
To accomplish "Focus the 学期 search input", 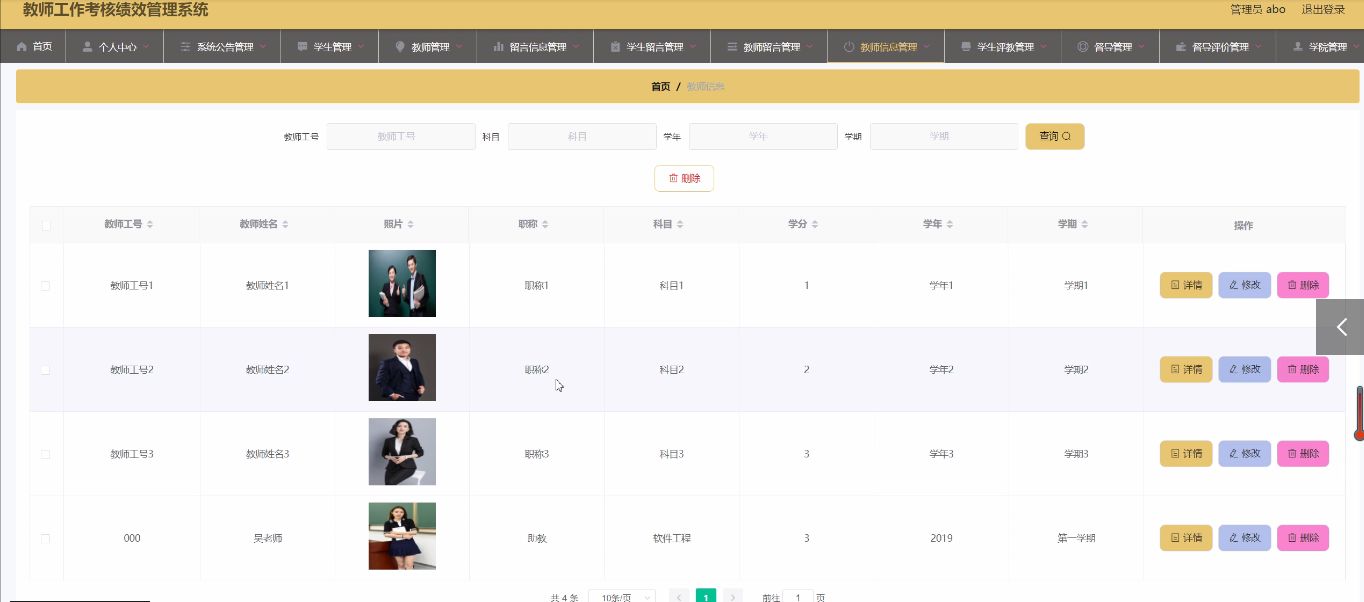I will click(944, 136).
